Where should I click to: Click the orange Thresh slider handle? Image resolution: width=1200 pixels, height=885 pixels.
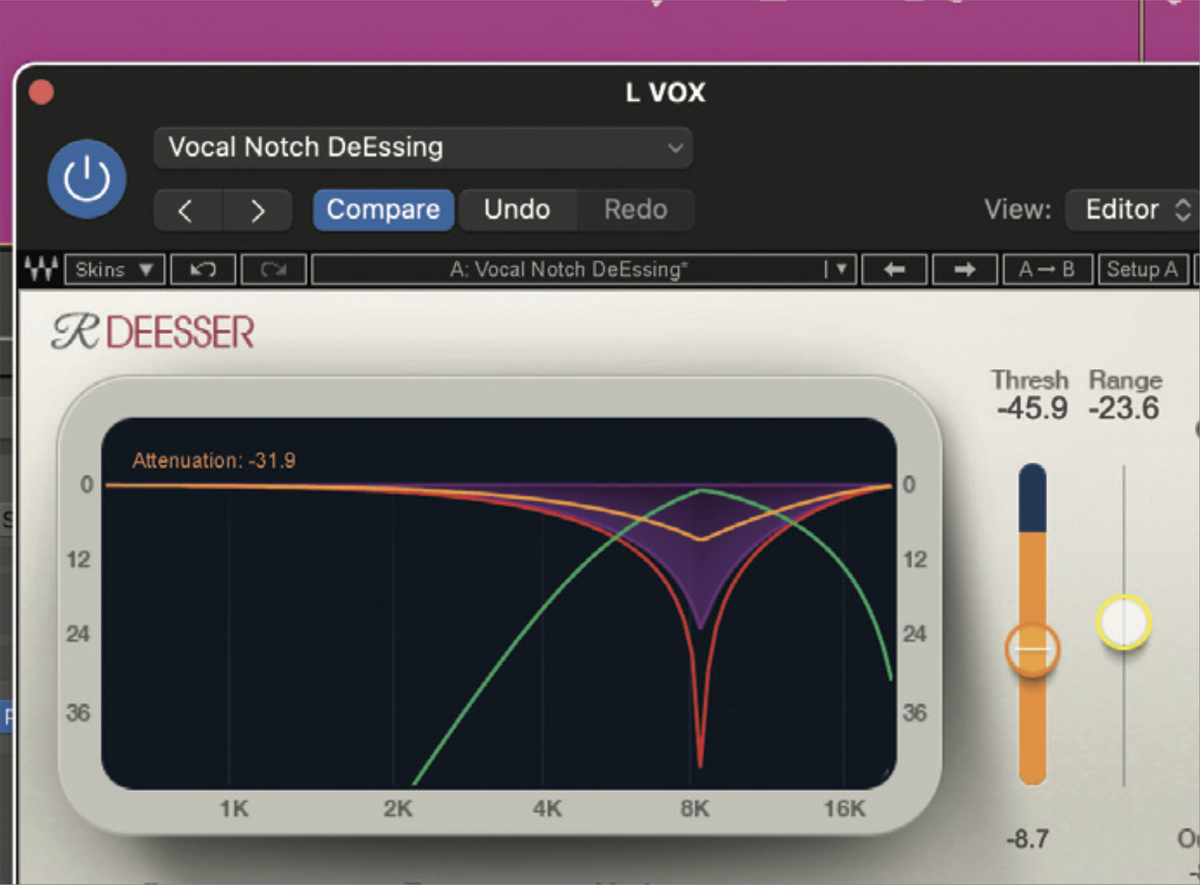pyautogui.click(x=1032, y=649)
